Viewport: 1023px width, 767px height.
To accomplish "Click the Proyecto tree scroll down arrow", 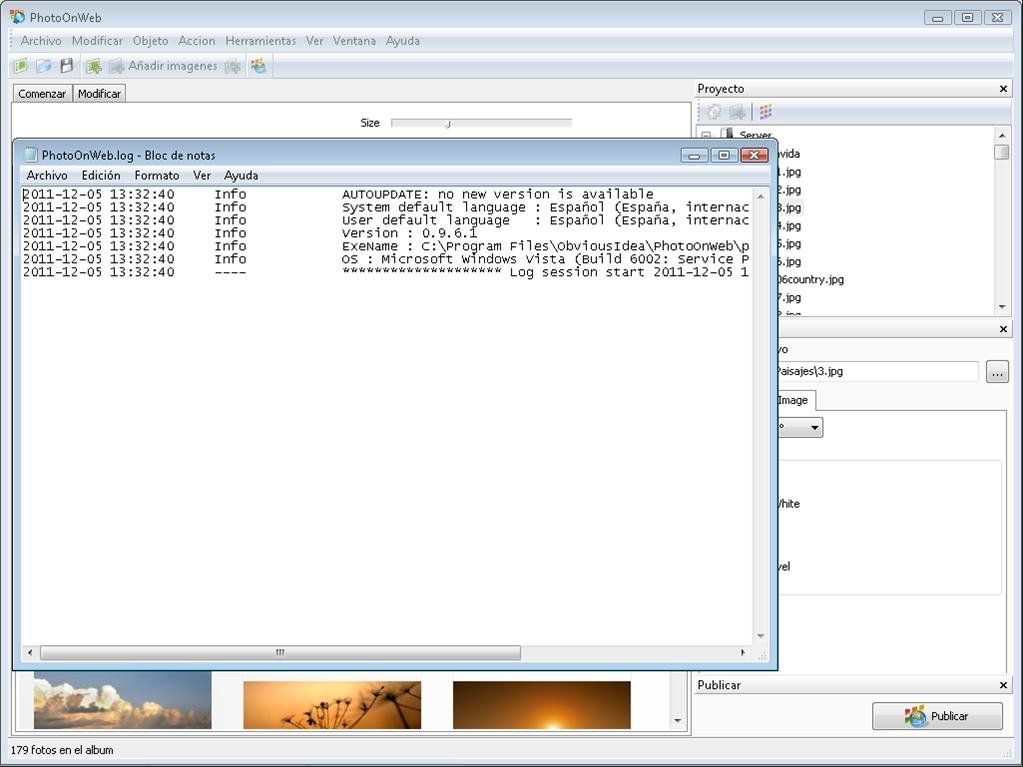I will [x=1001, y=307].
